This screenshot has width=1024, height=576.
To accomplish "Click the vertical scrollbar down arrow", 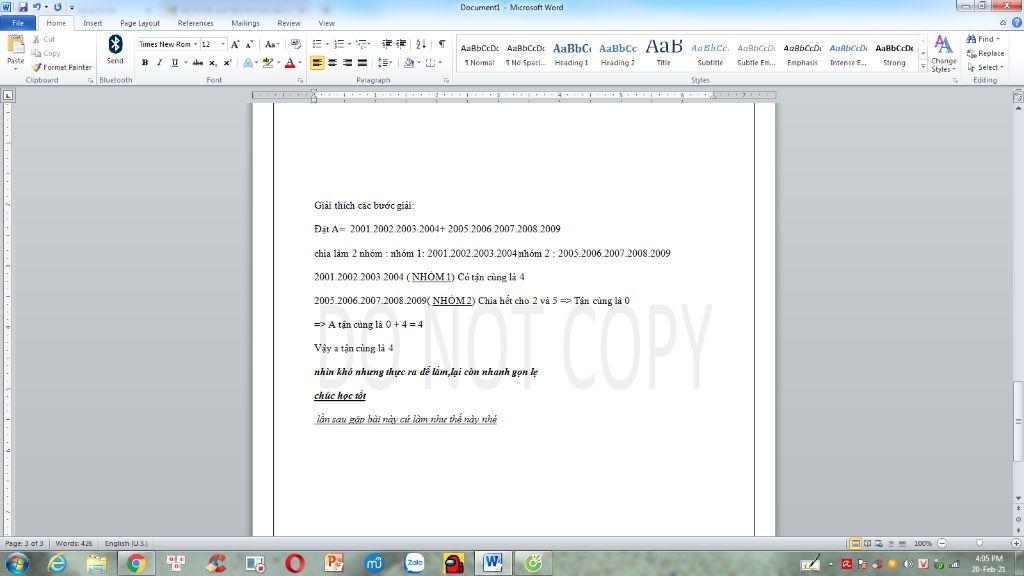I will (x=1018, y=498).
